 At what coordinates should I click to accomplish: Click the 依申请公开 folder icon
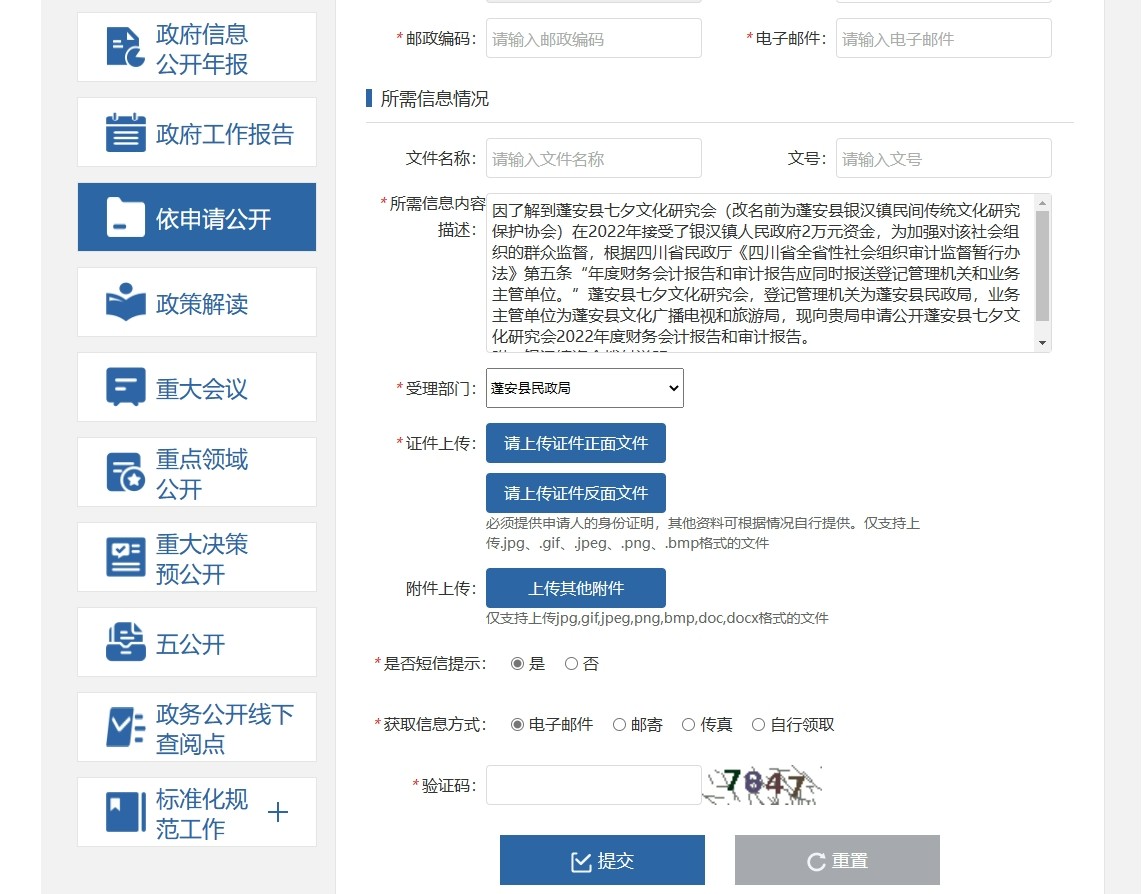[126, 218]
